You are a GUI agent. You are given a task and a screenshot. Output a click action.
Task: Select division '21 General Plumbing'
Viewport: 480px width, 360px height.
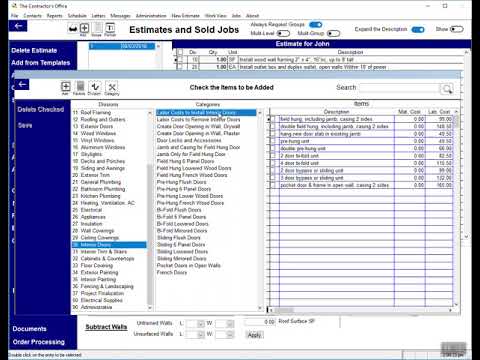coord(109,182)
